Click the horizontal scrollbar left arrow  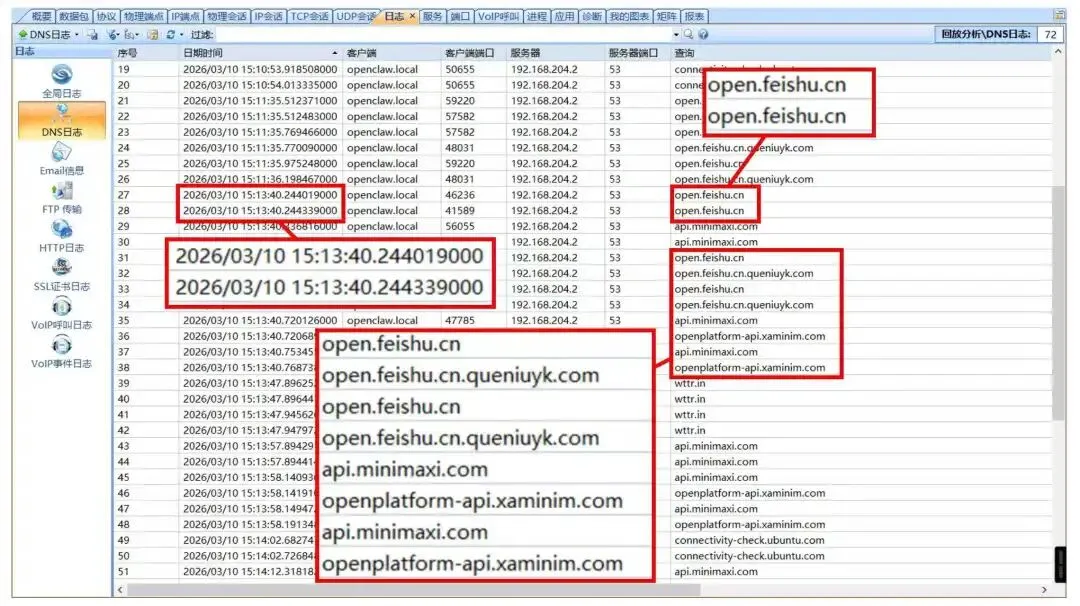pos(121,590)
